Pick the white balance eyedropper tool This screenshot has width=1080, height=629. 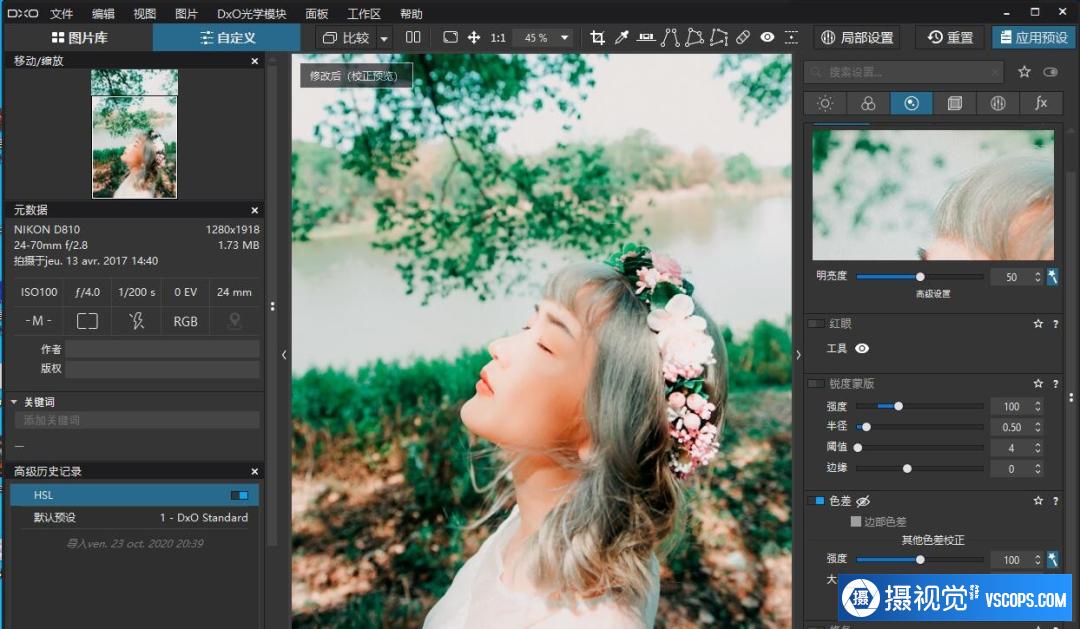coord(621,37)
